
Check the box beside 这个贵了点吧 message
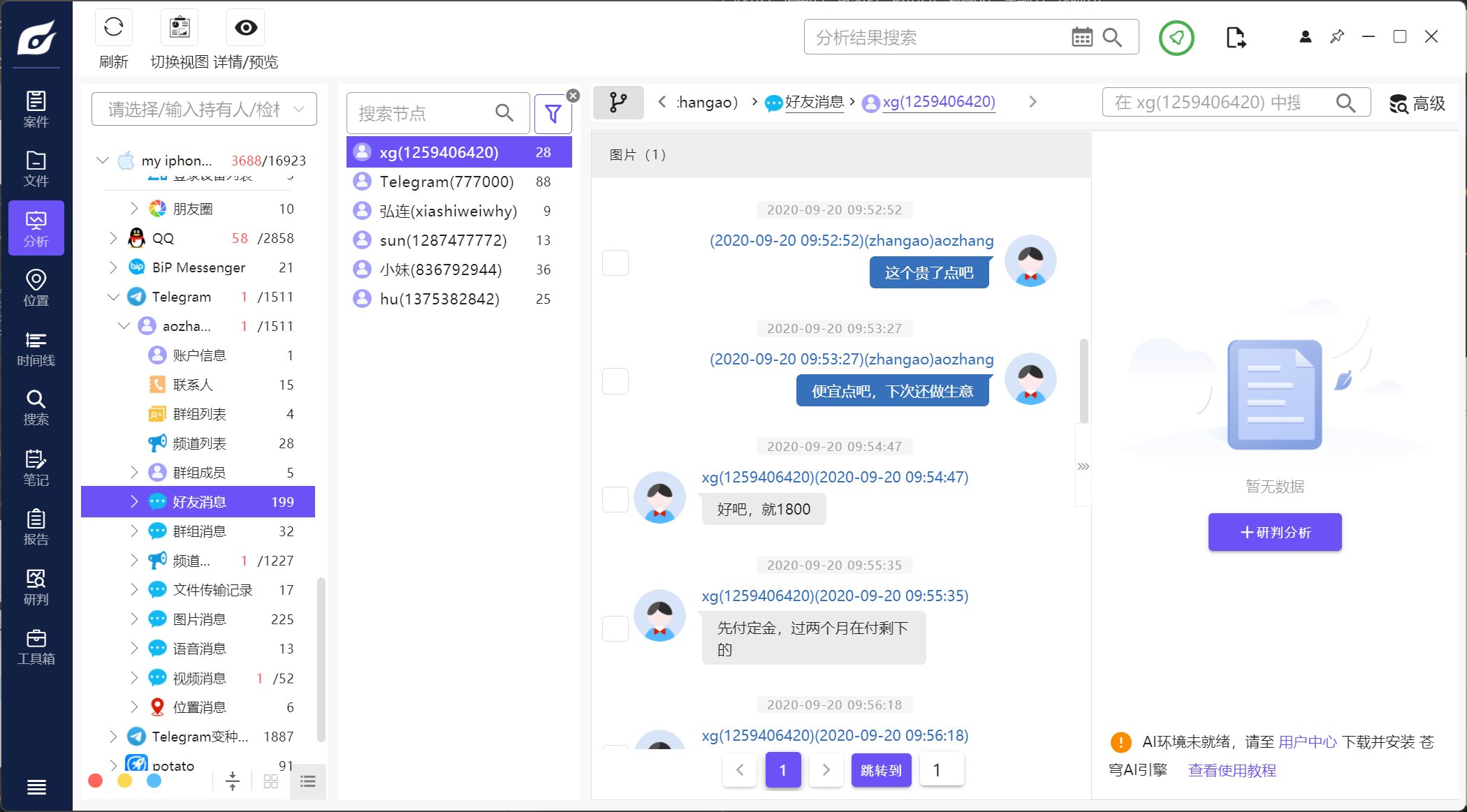click(x=615, y=263)
